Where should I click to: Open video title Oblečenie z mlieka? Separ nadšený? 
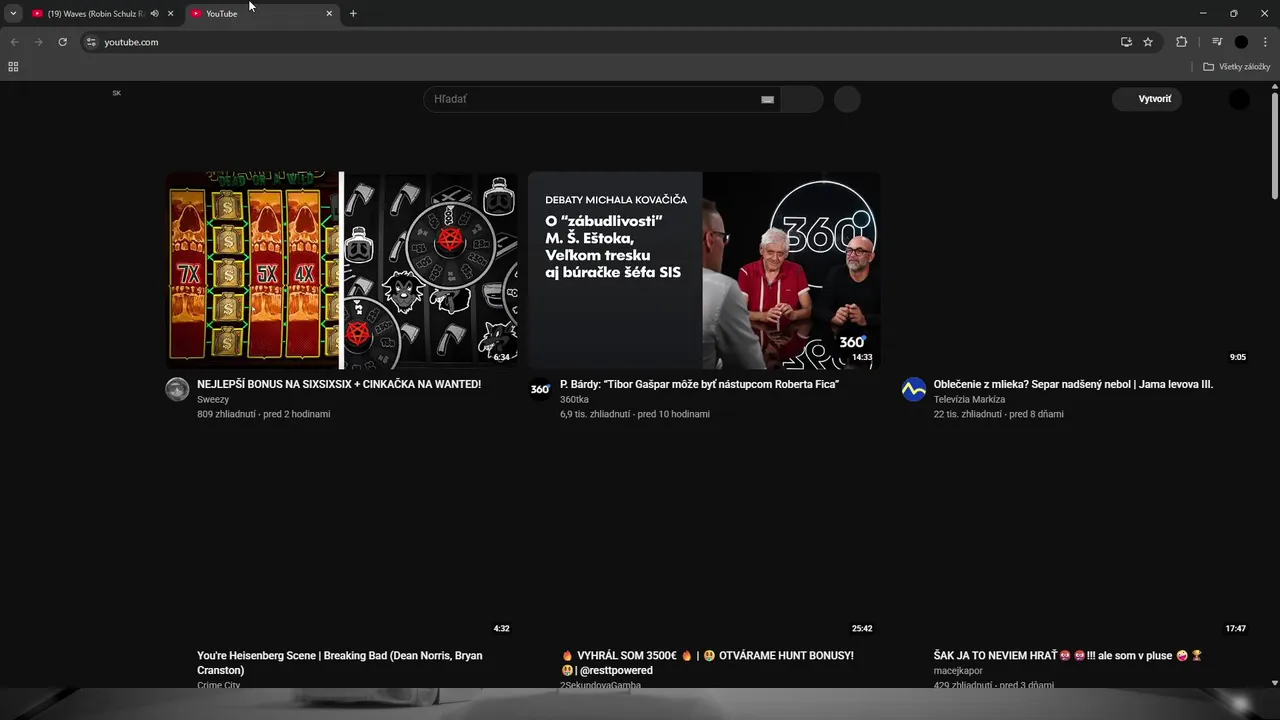click(1073, 384)
